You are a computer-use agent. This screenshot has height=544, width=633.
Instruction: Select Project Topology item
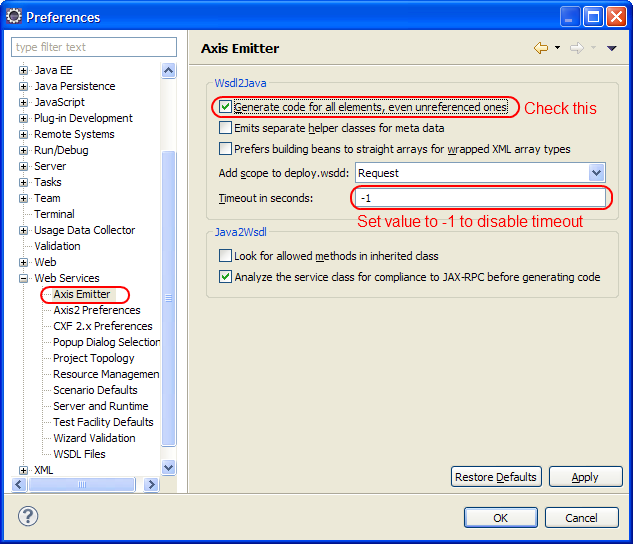(94, 358)
